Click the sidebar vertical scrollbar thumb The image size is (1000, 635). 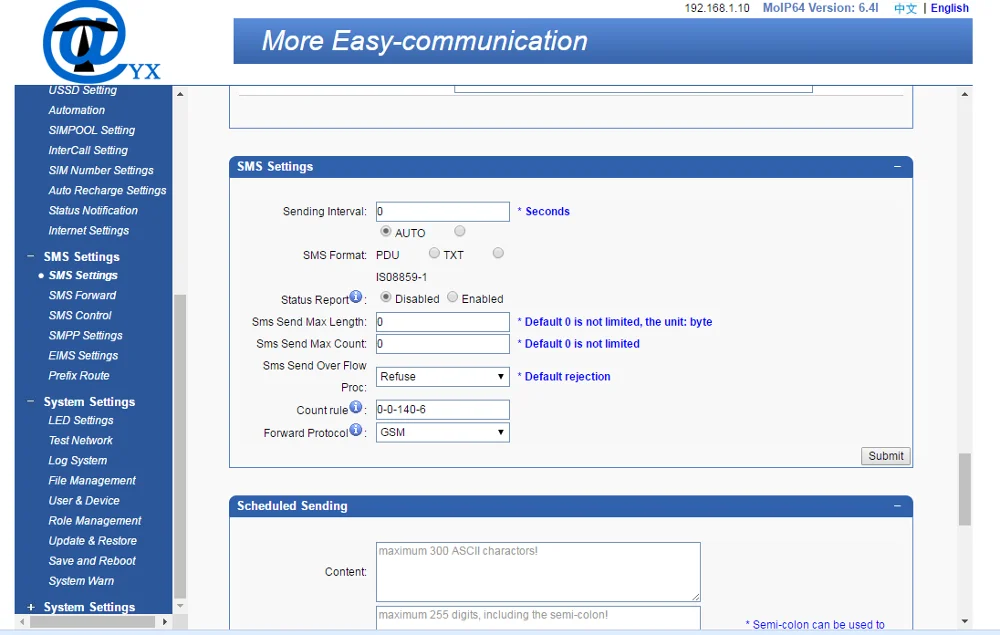pyautogui.click(x=180, y=446)
